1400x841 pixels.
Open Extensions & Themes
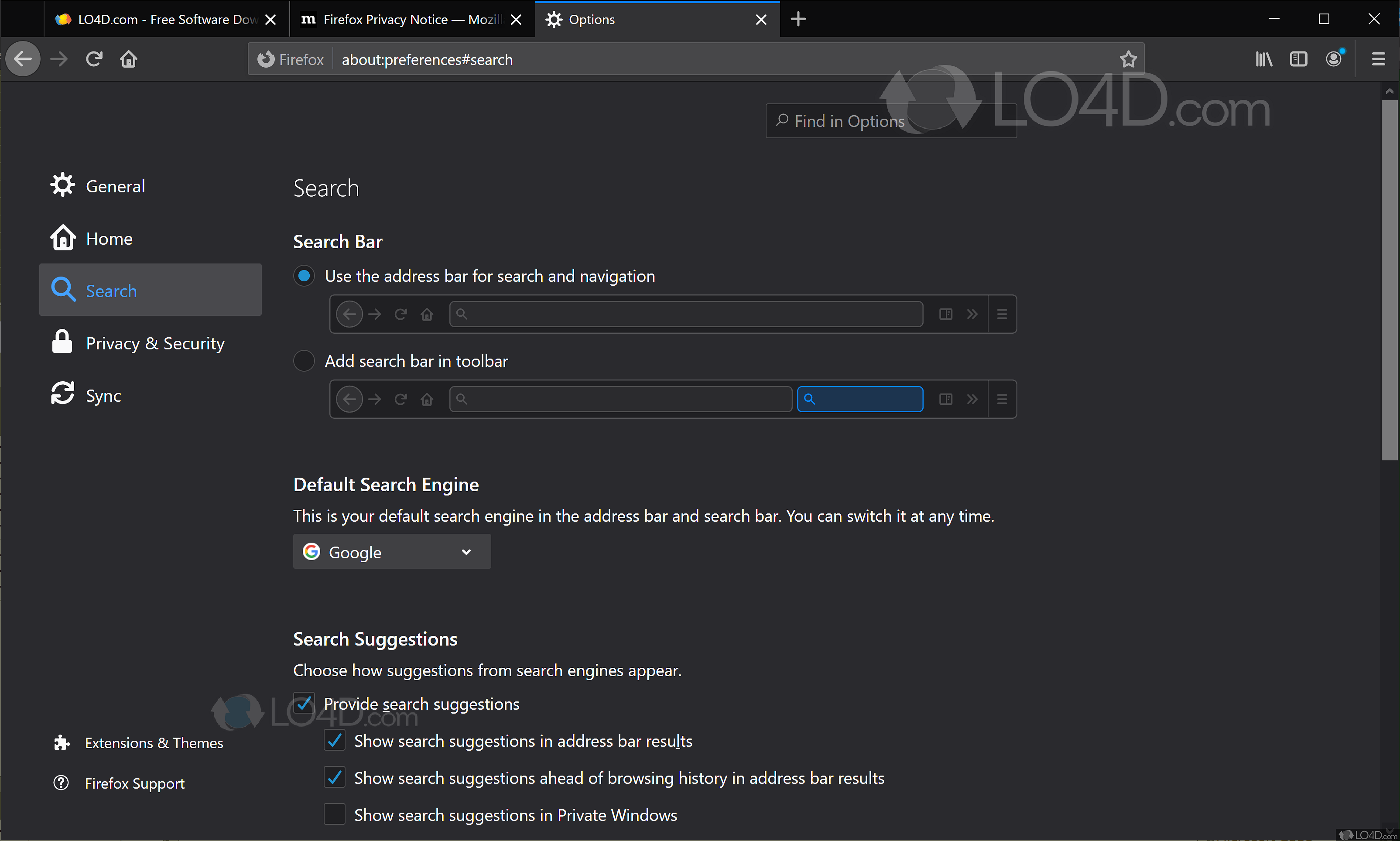point(154,742)
